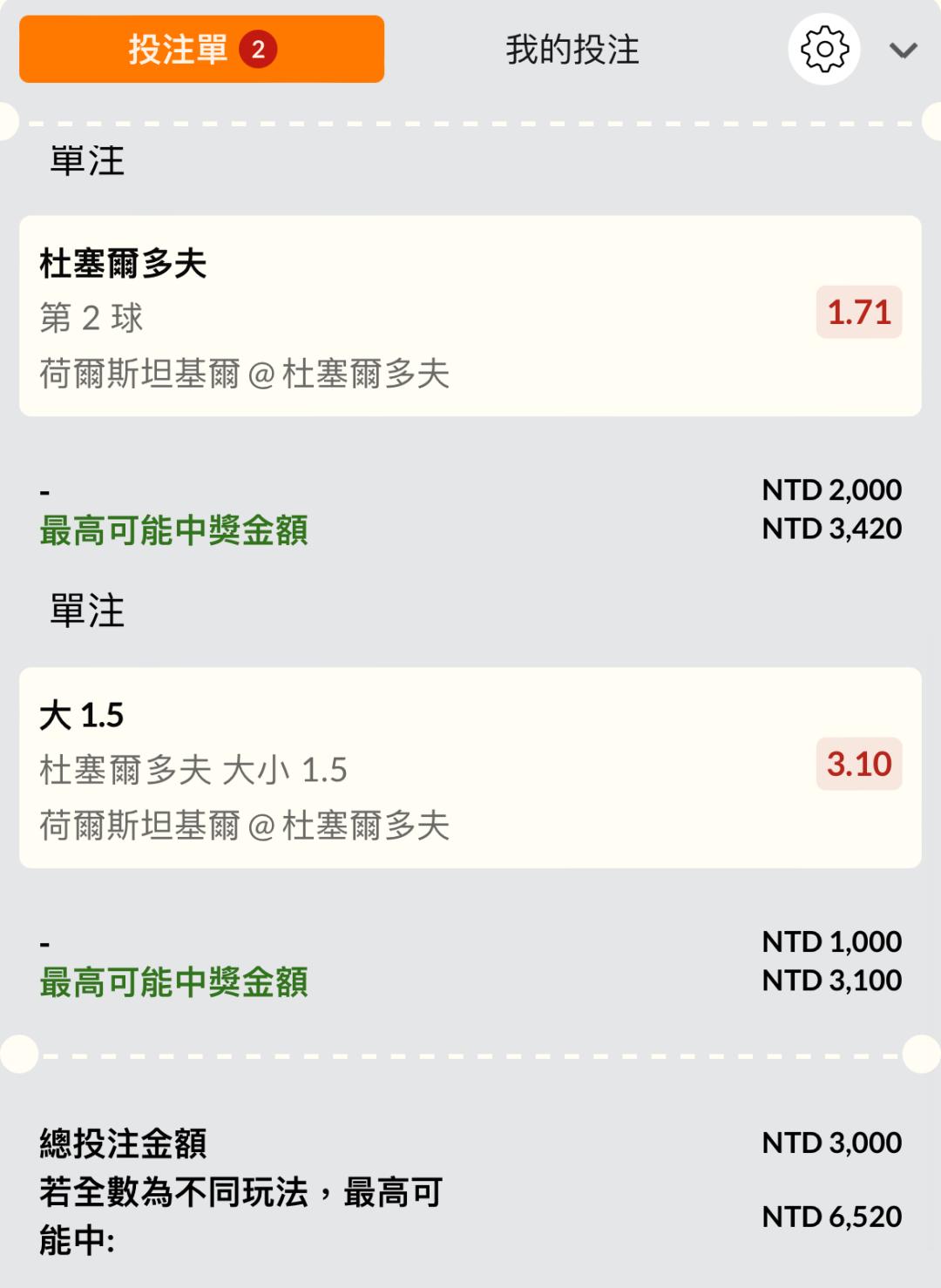The image size is (941, 1288).
Task: Switch to the 我的投注 tab
Action: 572,50
